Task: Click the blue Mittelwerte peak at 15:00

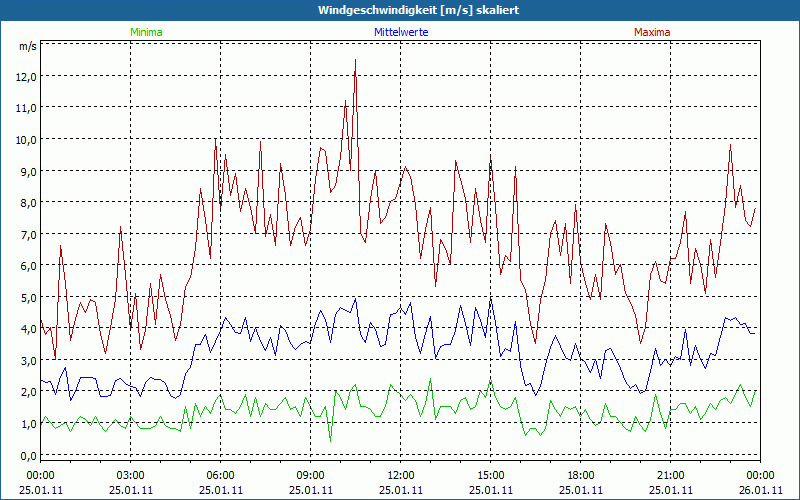Action: pyautogui.click(x=490, y=297)
